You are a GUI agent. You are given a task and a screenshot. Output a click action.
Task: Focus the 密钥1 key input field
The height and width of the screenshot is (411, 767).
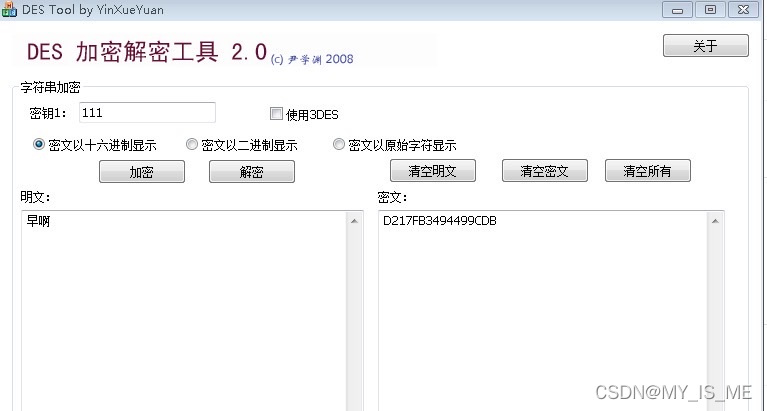click(x=147, y=113)
